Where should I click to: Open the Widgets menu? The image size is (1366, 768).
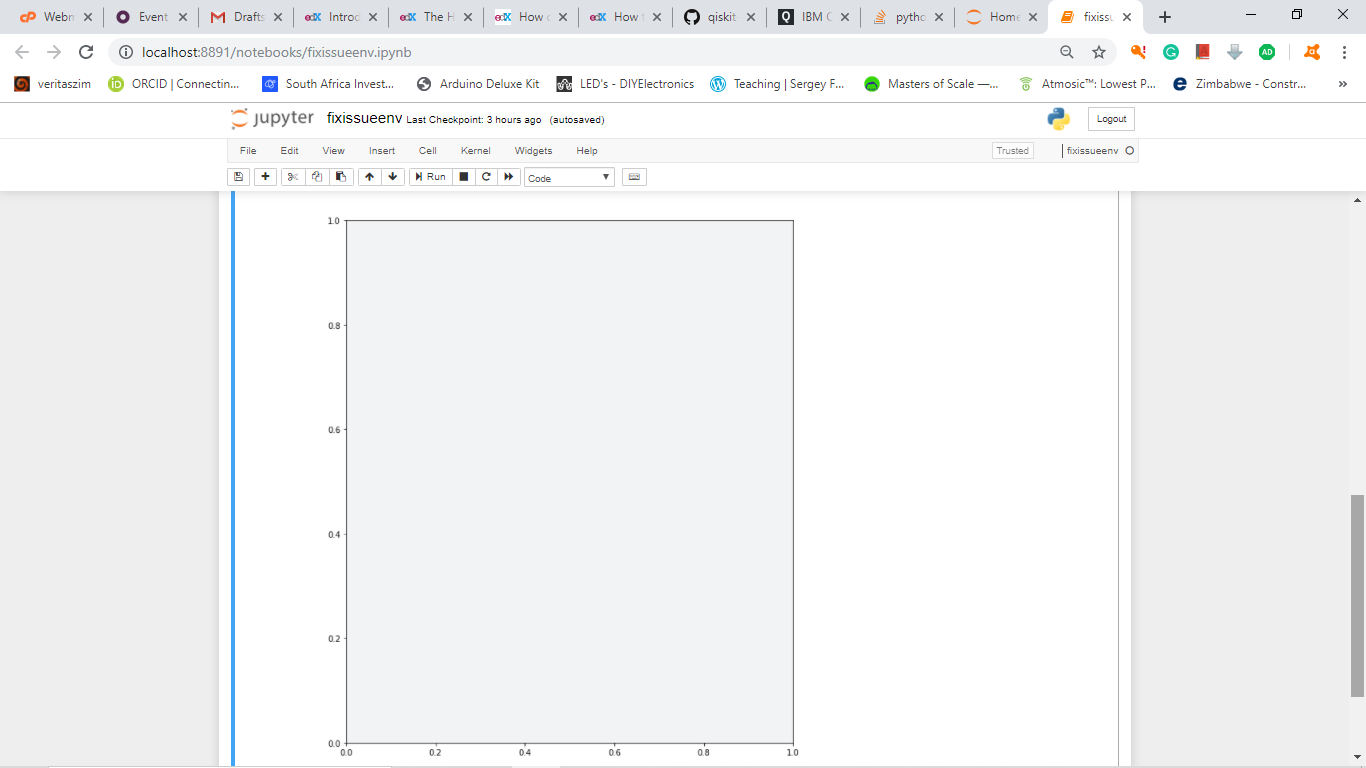pyautogui.click(x=533, y=150)
